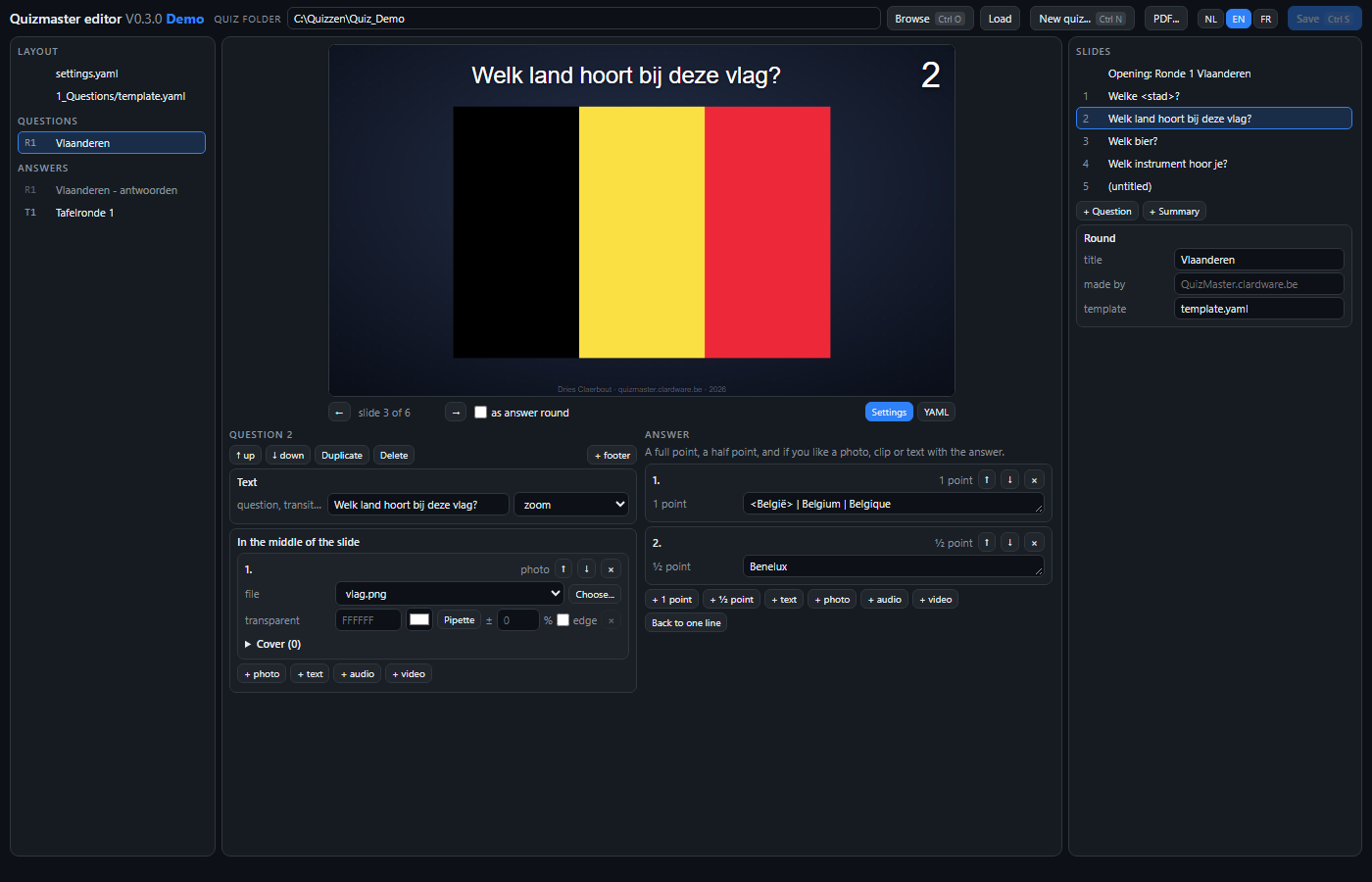Select slide 5 '(untitled)'
The height and width of the screenshot is (882, 1372).
pyautogui.click(x=1214, y=186)
